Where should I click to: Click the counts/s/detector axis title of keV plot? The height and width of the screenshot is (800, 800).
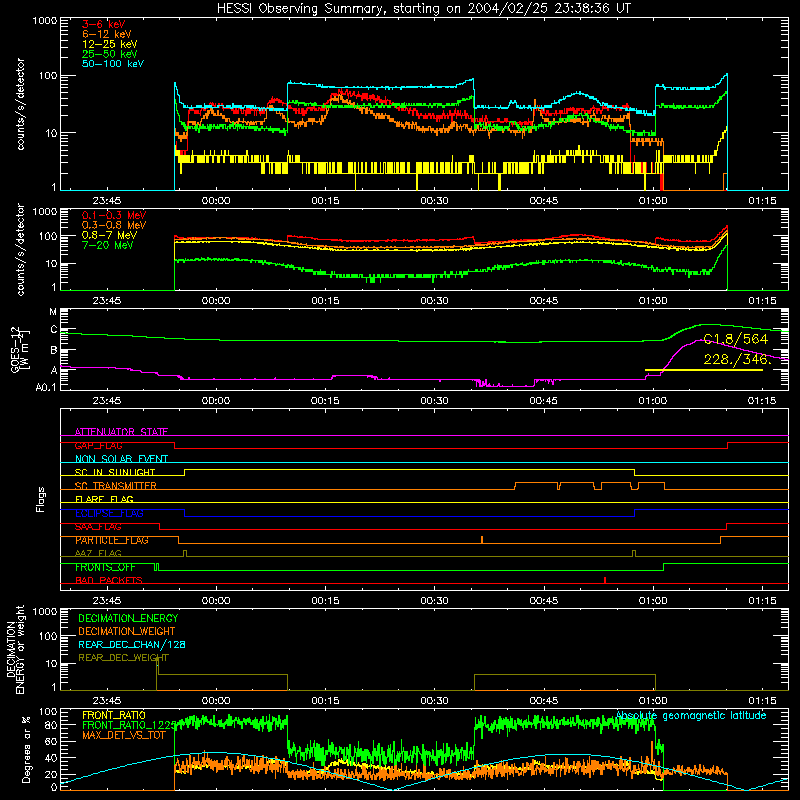(20, 104)
